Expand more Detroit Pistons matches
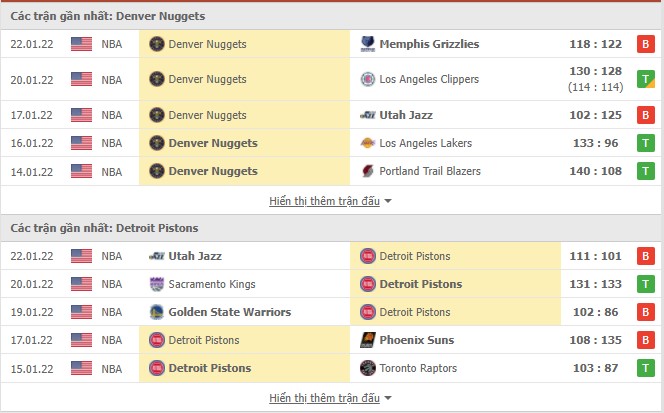The height and width of the screenshot is (413, 664). click(330, 398)
